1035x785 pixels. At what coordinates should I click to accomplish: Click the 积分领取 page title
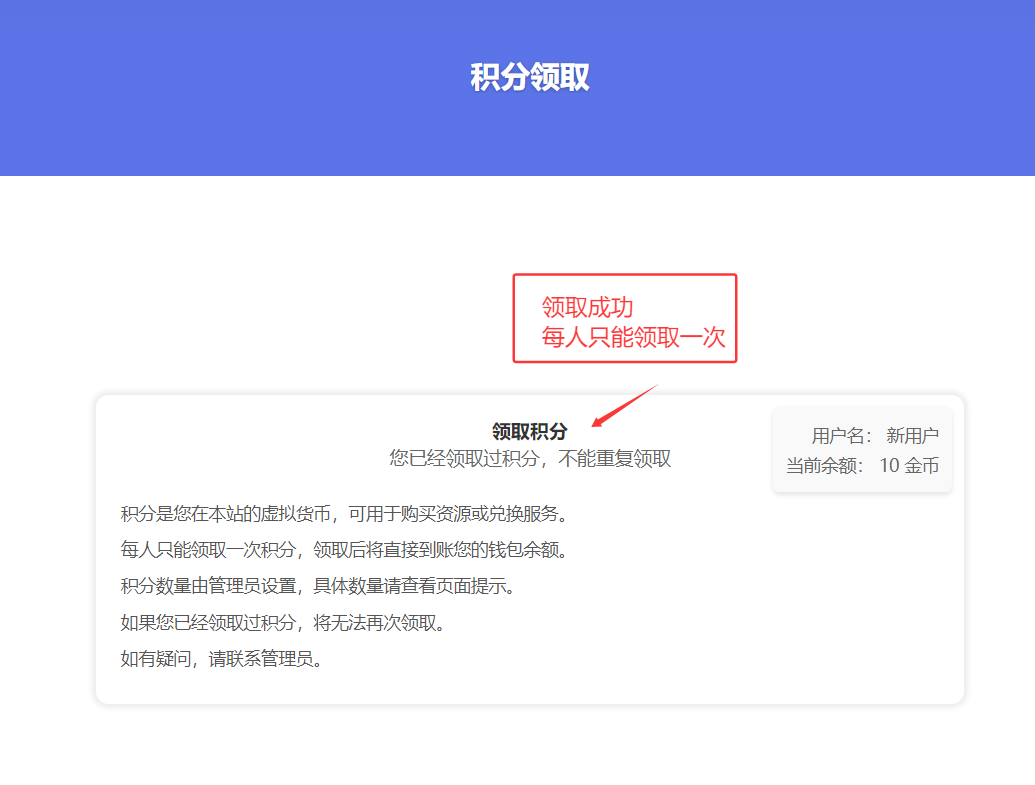point(530,78)
